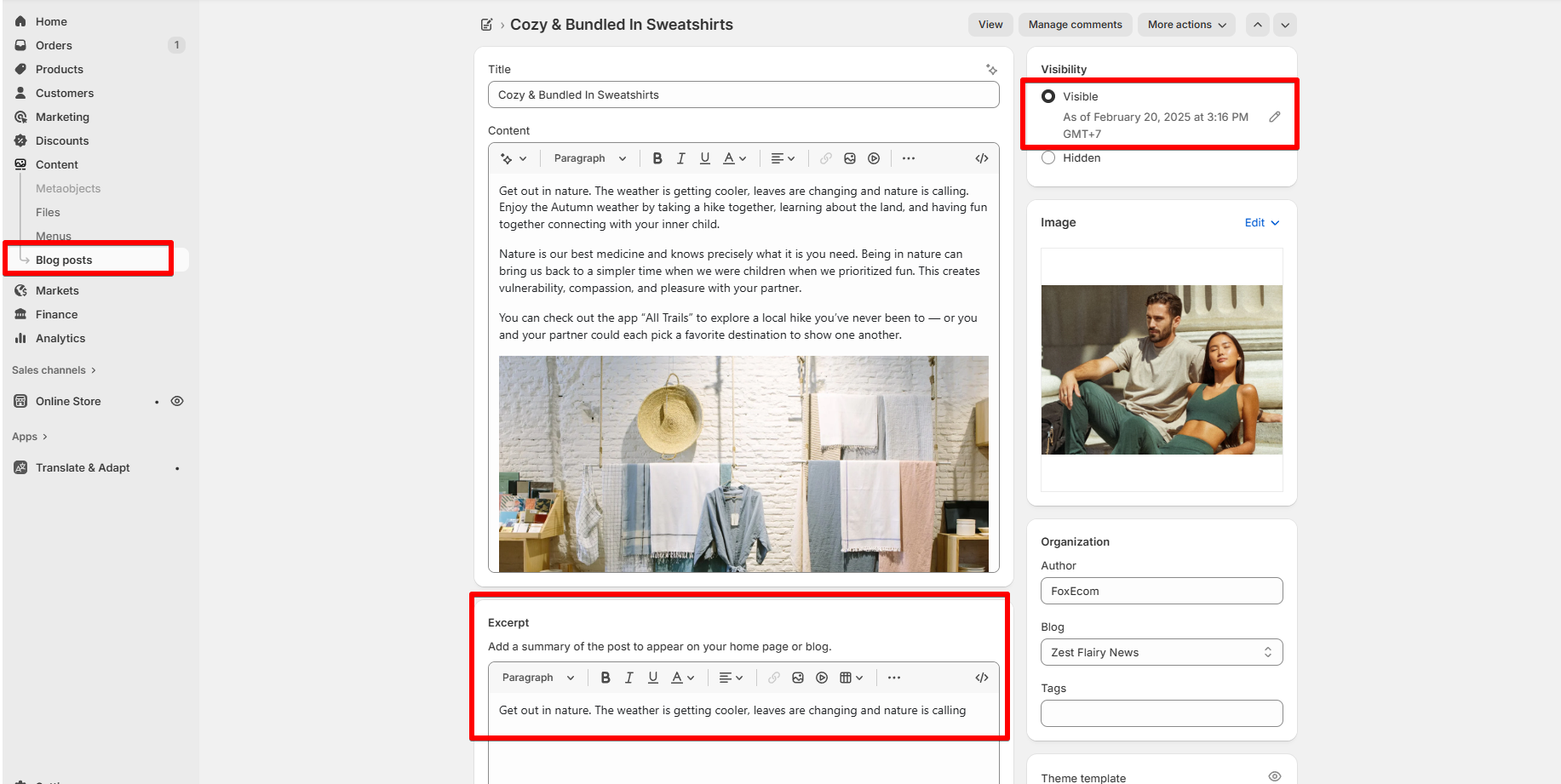Viewport: 1561px width, 784px height.
Task: Toggle bold in Content editor
Action: (657, 158)
